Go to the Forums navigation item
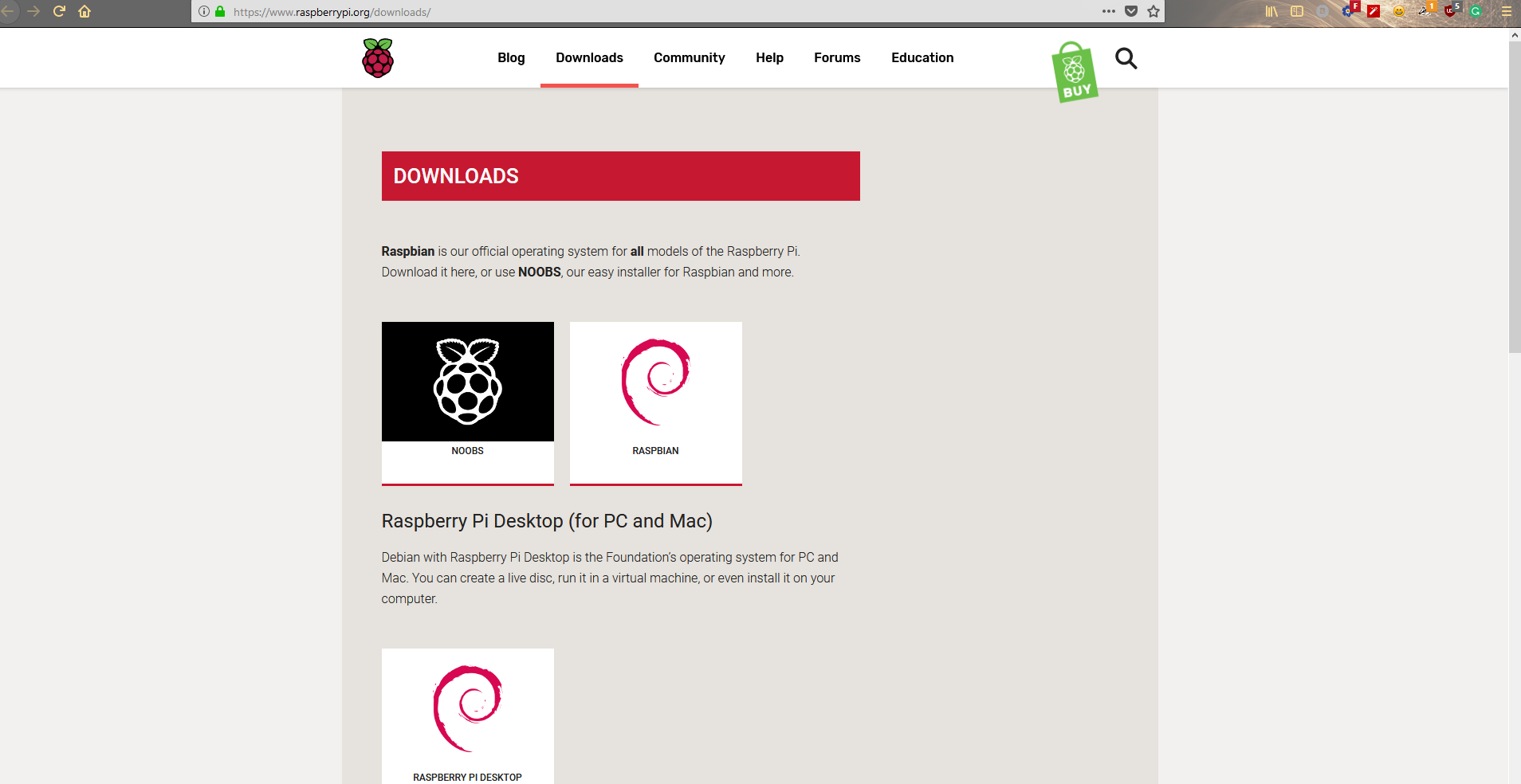The image size is (1521, 784). click(837, 57)
